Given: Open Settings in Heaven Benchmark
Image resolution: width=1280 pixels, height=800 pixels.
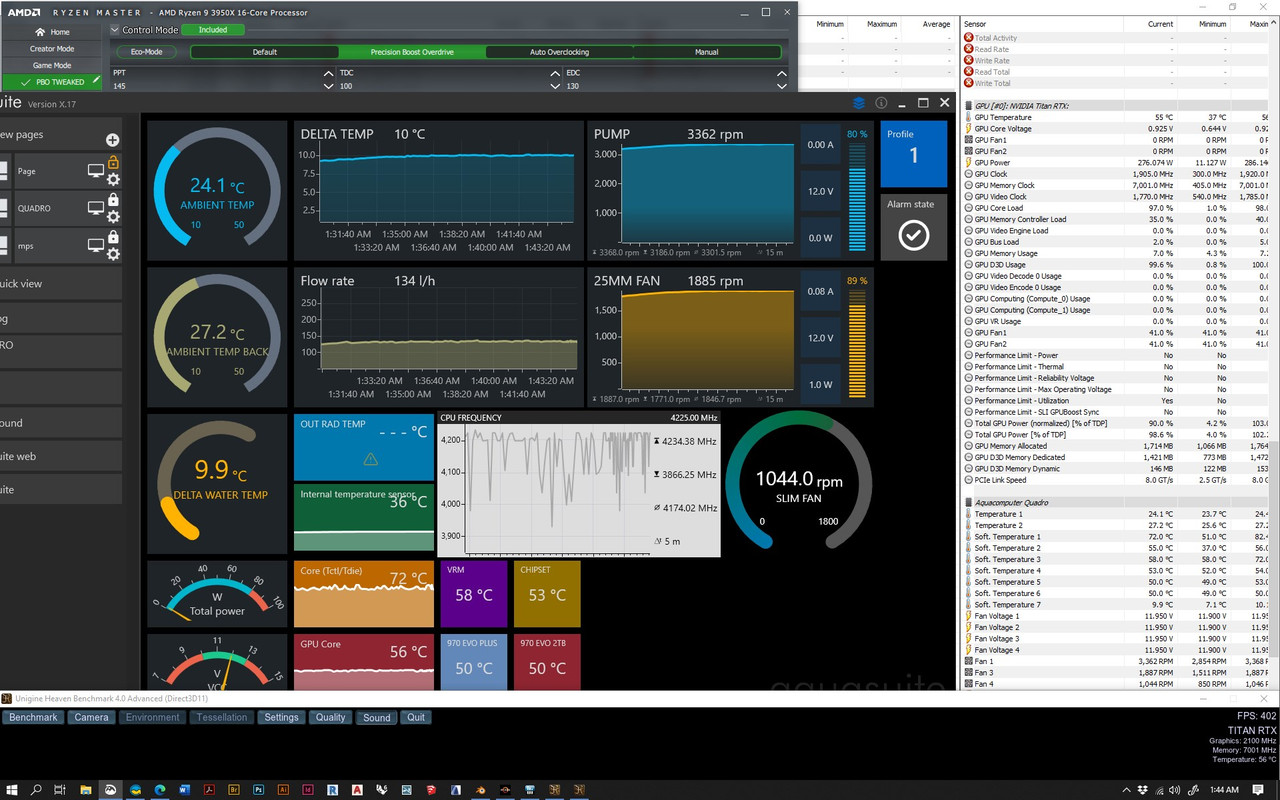Looking at the screenshot, I should pyautogui.click(x=281, y=717).
